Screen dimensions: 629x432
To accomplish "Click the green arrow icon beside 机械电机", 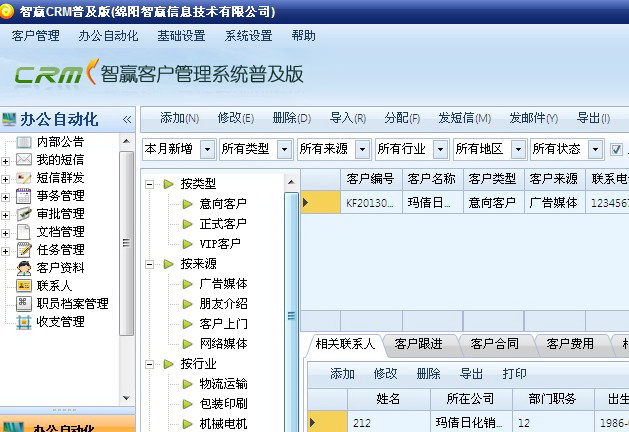I will point(187,424).
